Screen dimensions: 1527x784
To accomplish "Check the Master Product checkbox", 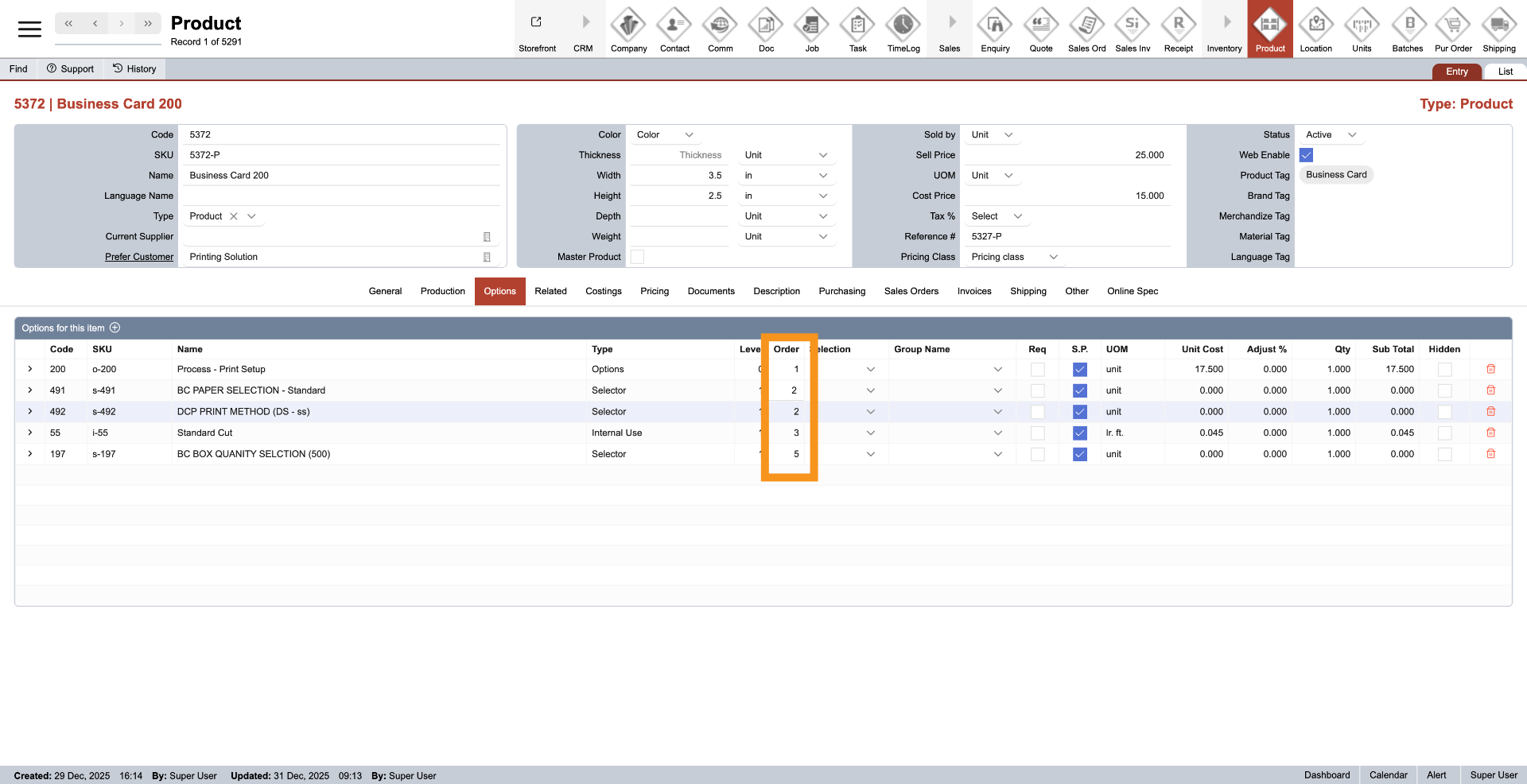I will [637, 257].
